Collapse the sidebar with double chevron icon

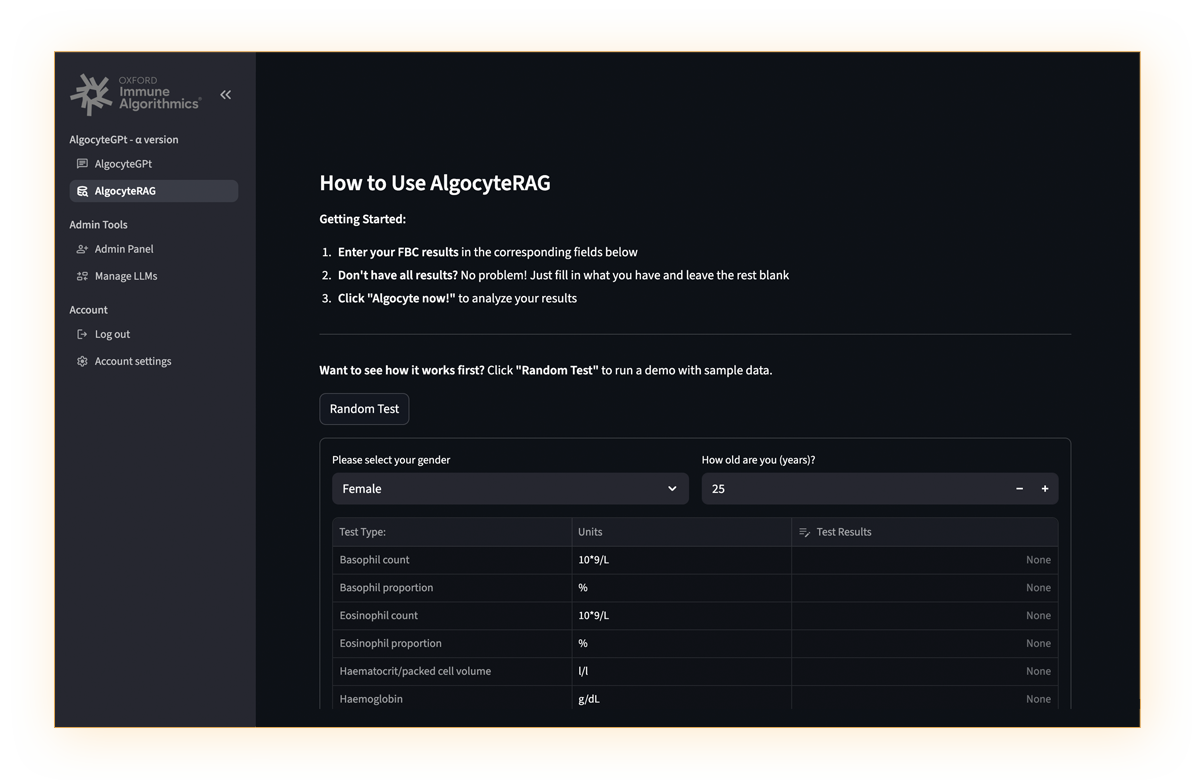coord(226,95)
